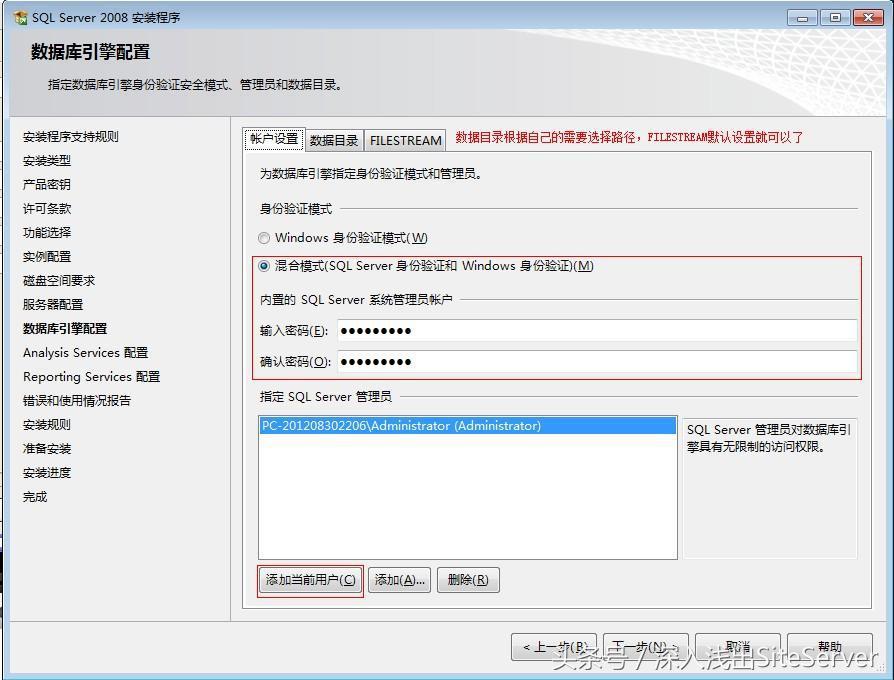Click the 输入密码 password field
The height and width of the screenshot is (680, 894).
(597, 331)
